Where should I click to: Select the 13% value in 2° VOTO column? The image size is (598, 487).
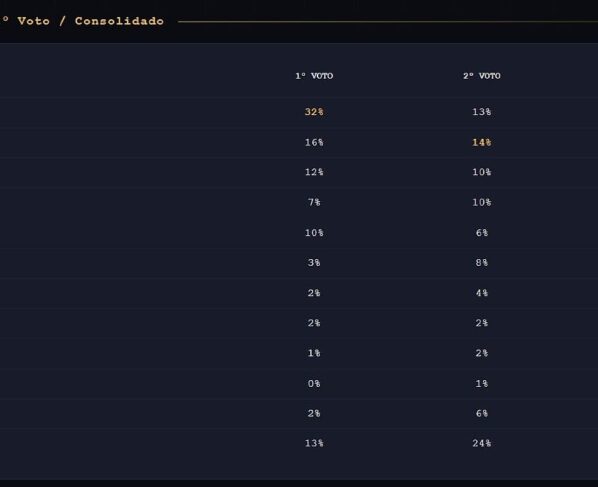pyautogui.click(x=482, y=112)
